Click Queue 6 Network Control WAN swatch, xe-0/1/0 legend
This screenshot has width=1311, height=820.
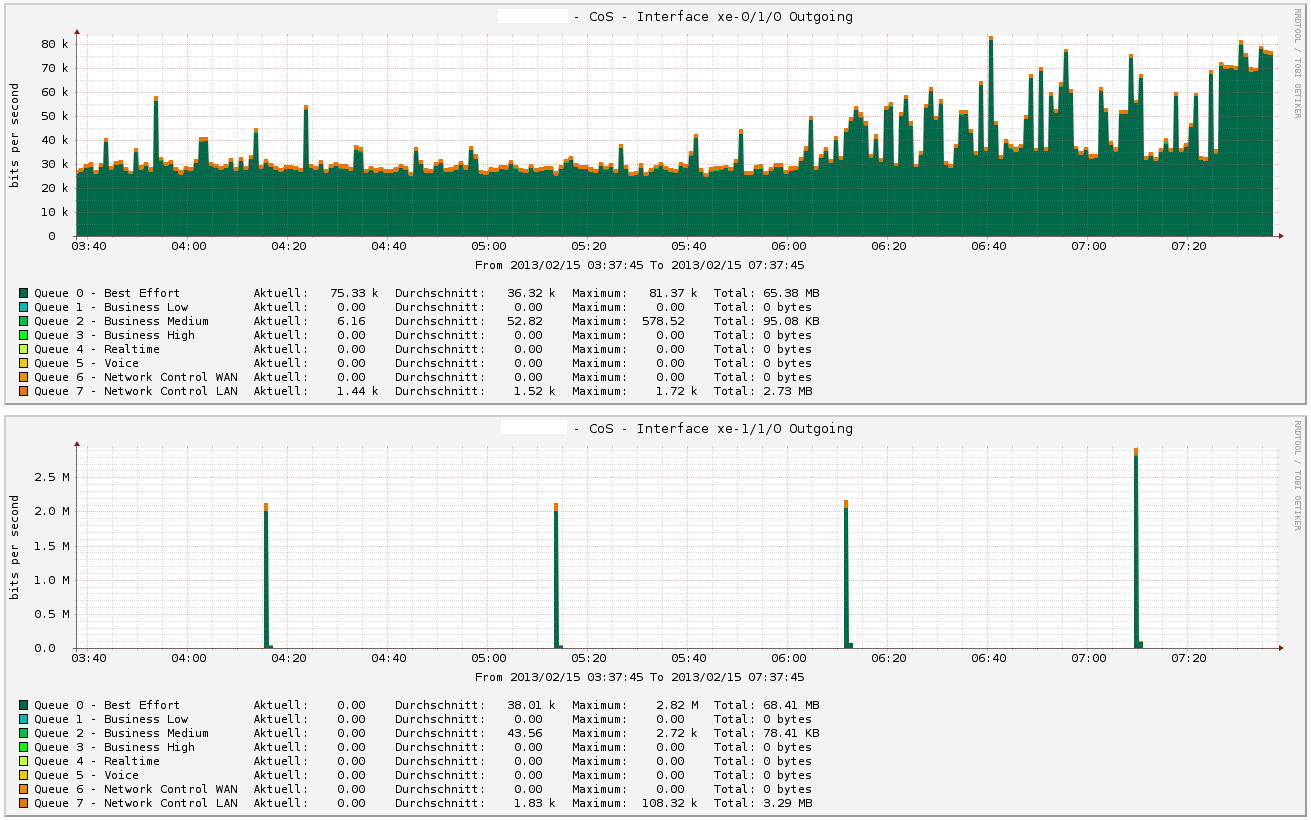point(23,377)
